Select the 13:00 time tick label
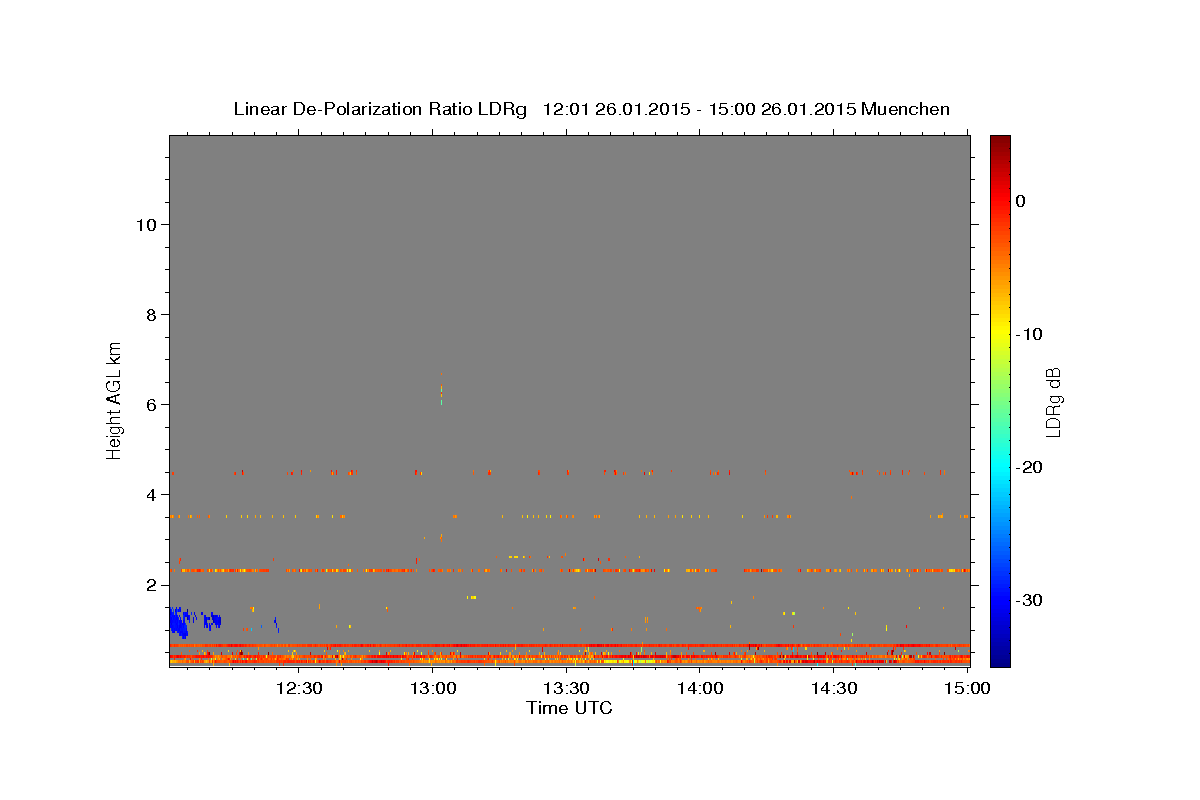Screen dimensions: 1200x800 tap(433, 689)
